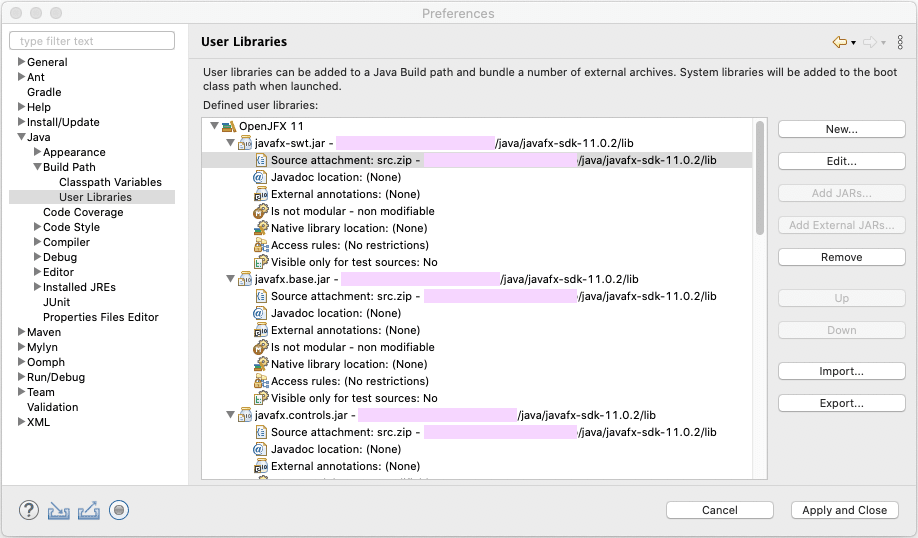Click the Oomph preference recorder icon

click(x=119, y=510)
